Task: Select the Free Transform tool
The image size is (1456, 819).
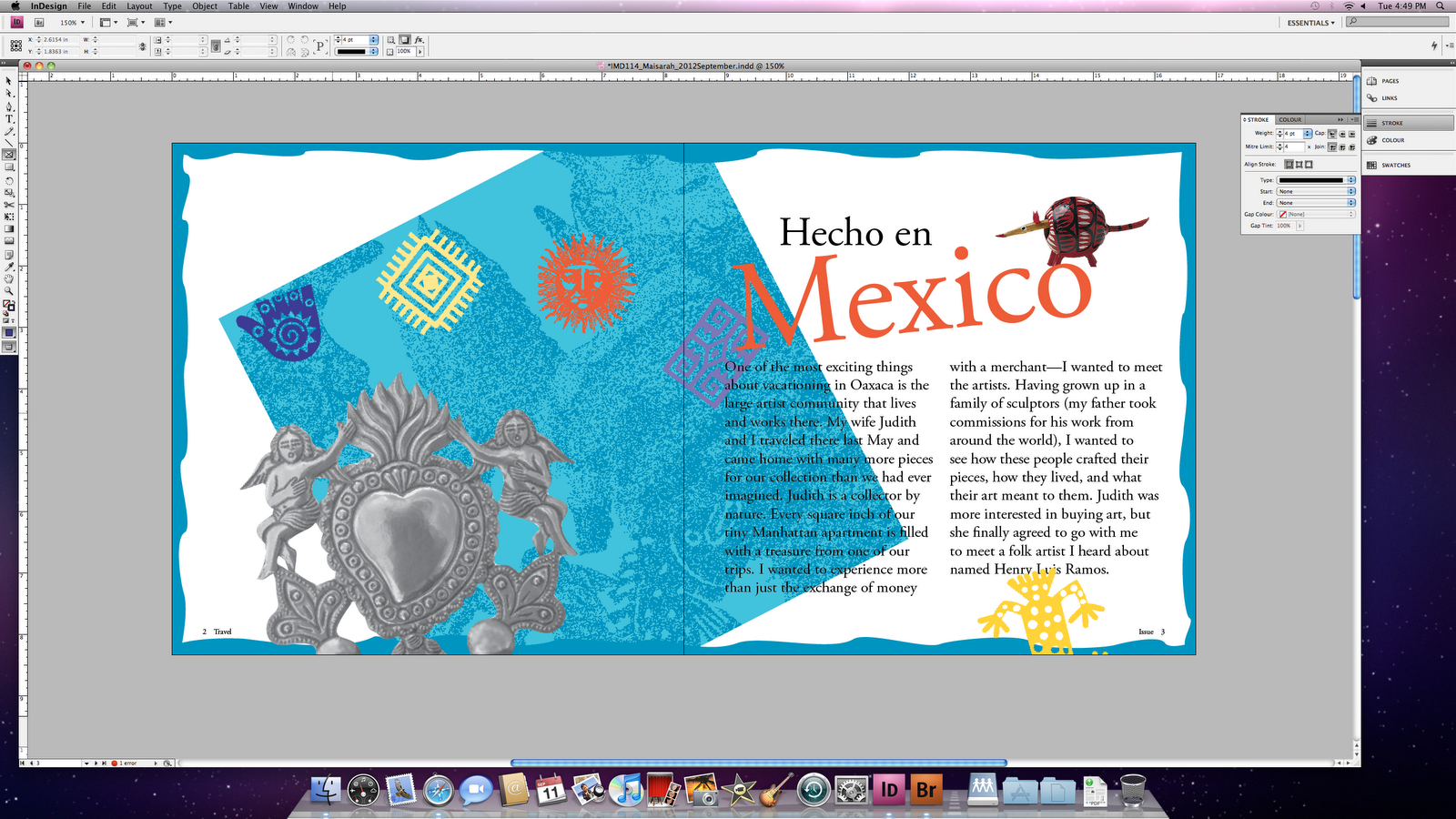Action: pyautogui.click(x=9, y=217)
